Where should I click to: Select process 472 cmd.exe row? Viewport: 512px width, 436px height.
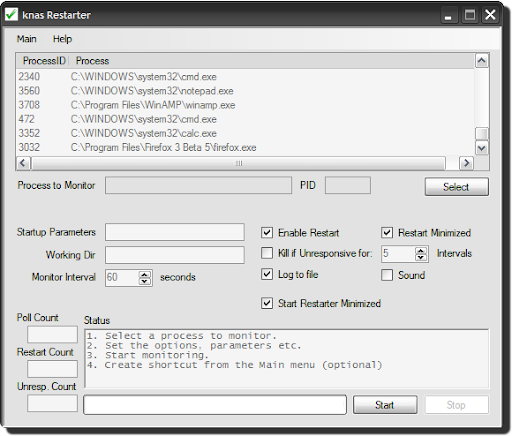(245, 119)
